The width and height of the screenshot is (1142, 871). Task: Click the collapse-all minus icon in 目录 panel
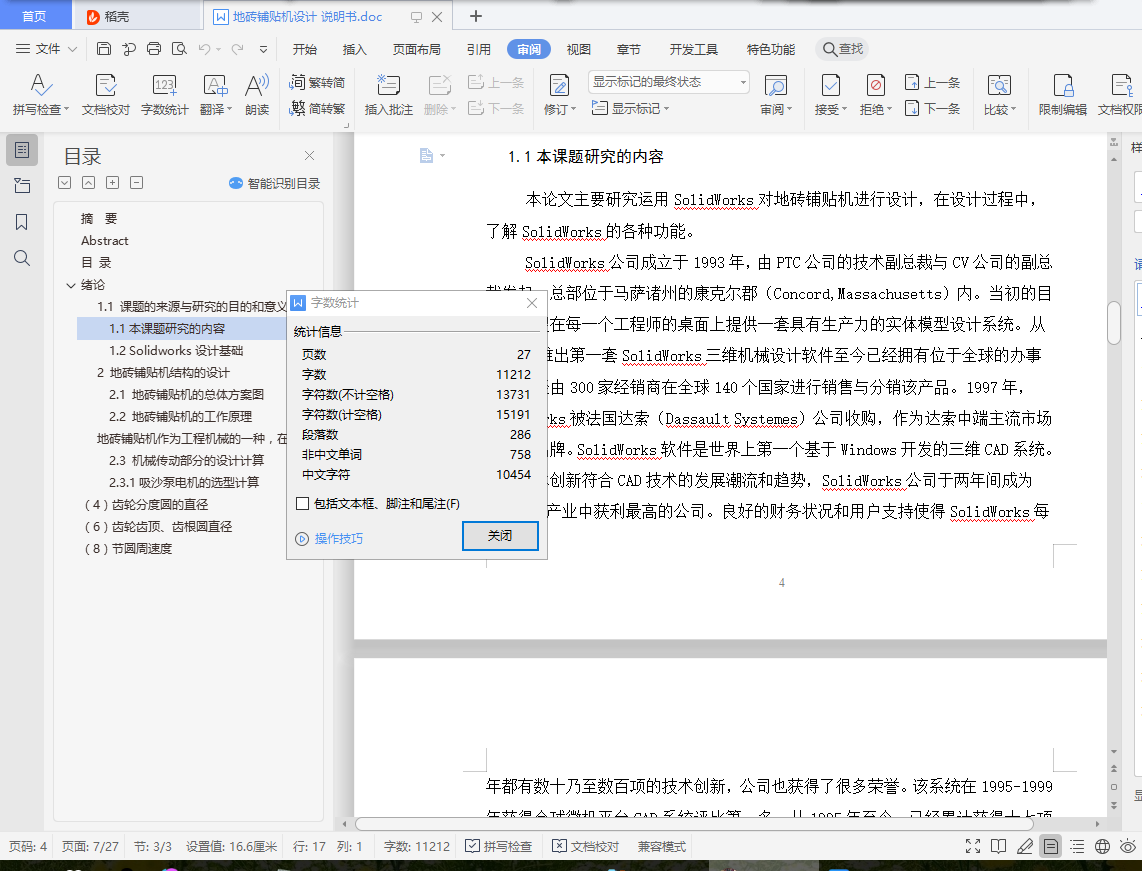pyautogui.click(x=136, y=183)
